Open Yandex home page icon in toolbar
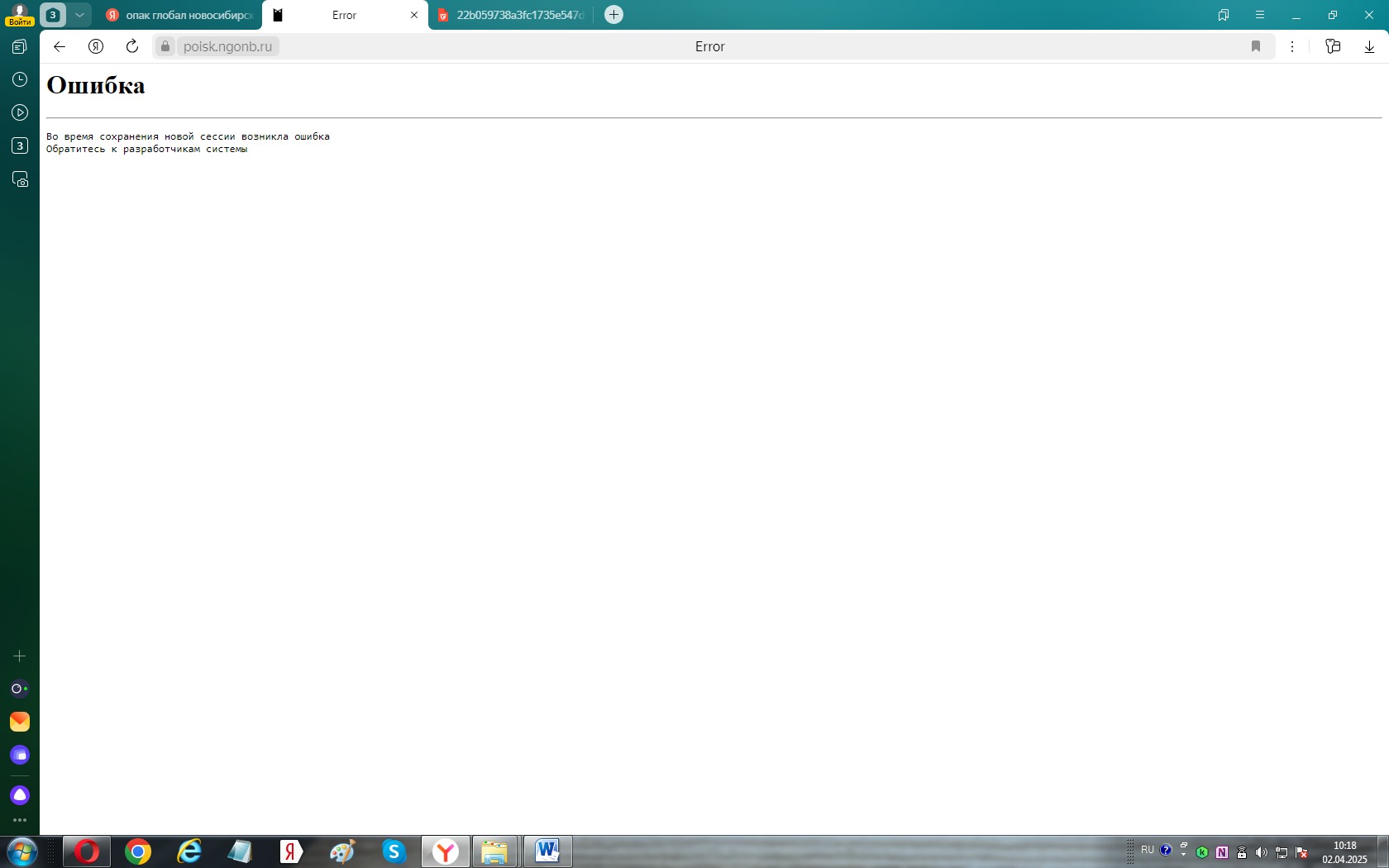Screen dimensions: 1389x868 click(96, 46)
